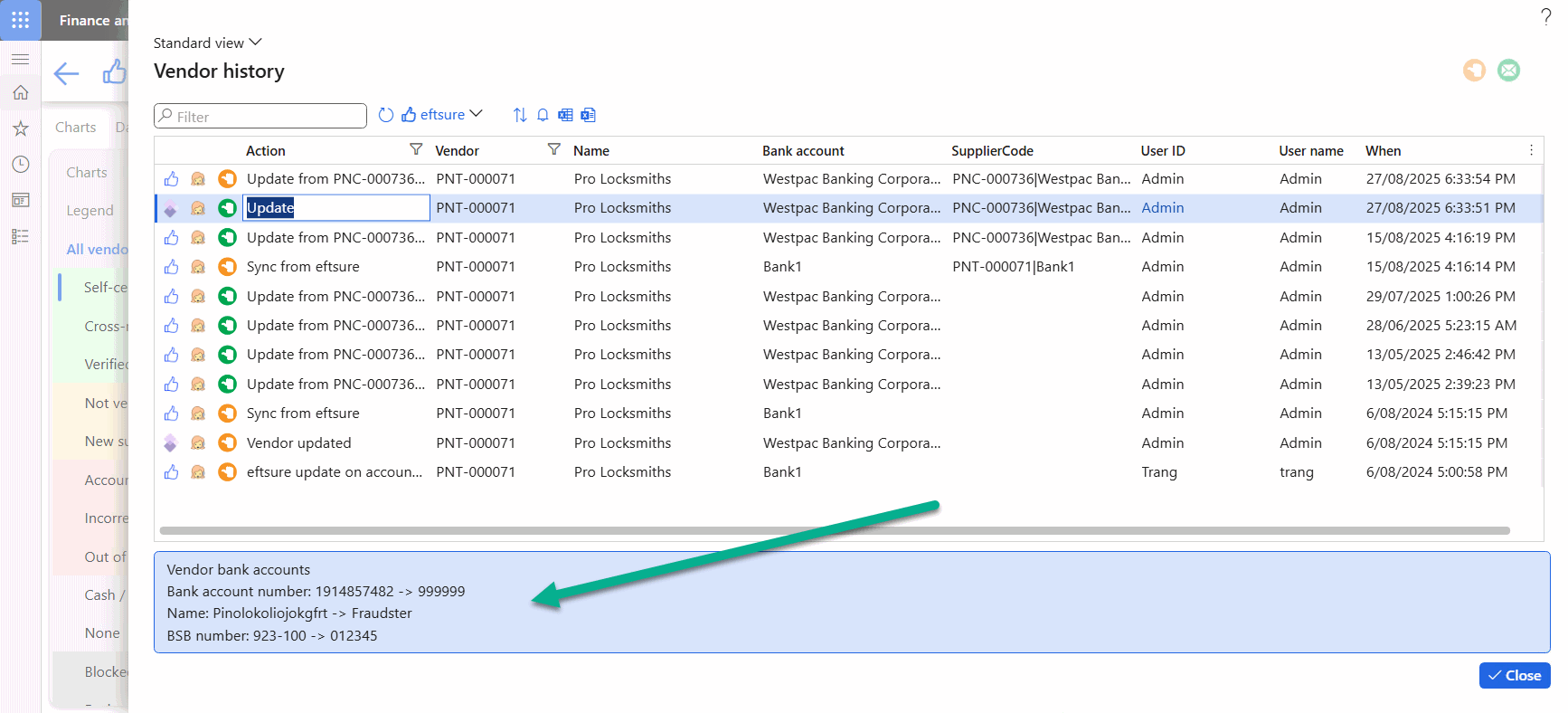
Task: Click the help question mark icon
Action: click(1546, 16)
